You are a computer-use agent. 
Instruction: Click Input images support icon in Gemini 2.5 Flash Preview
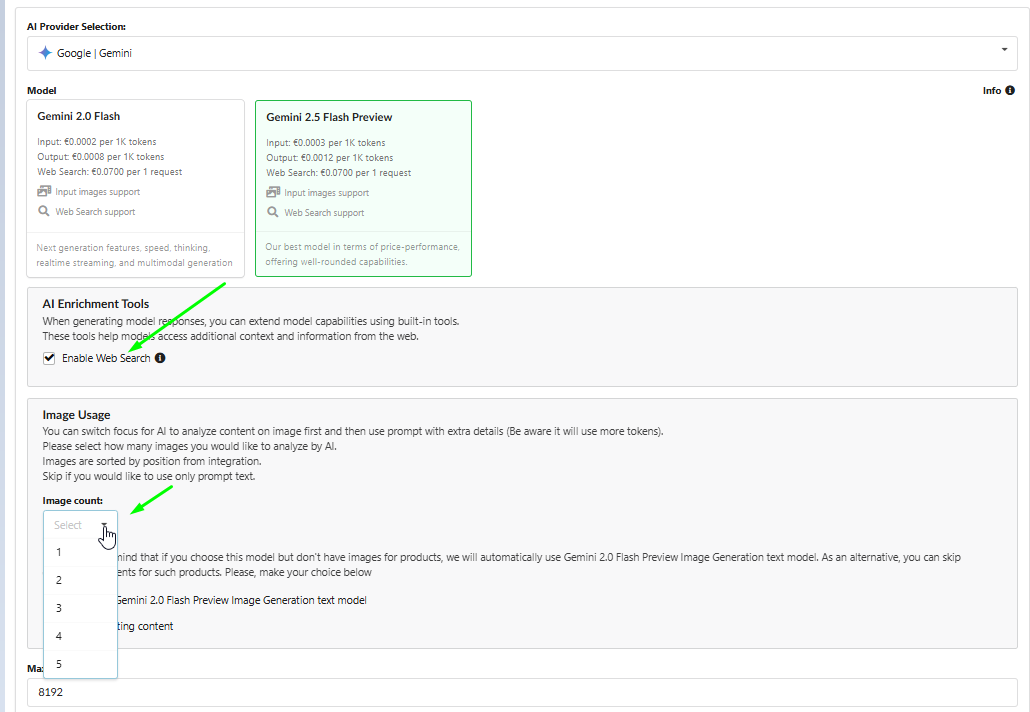(273, 192)
